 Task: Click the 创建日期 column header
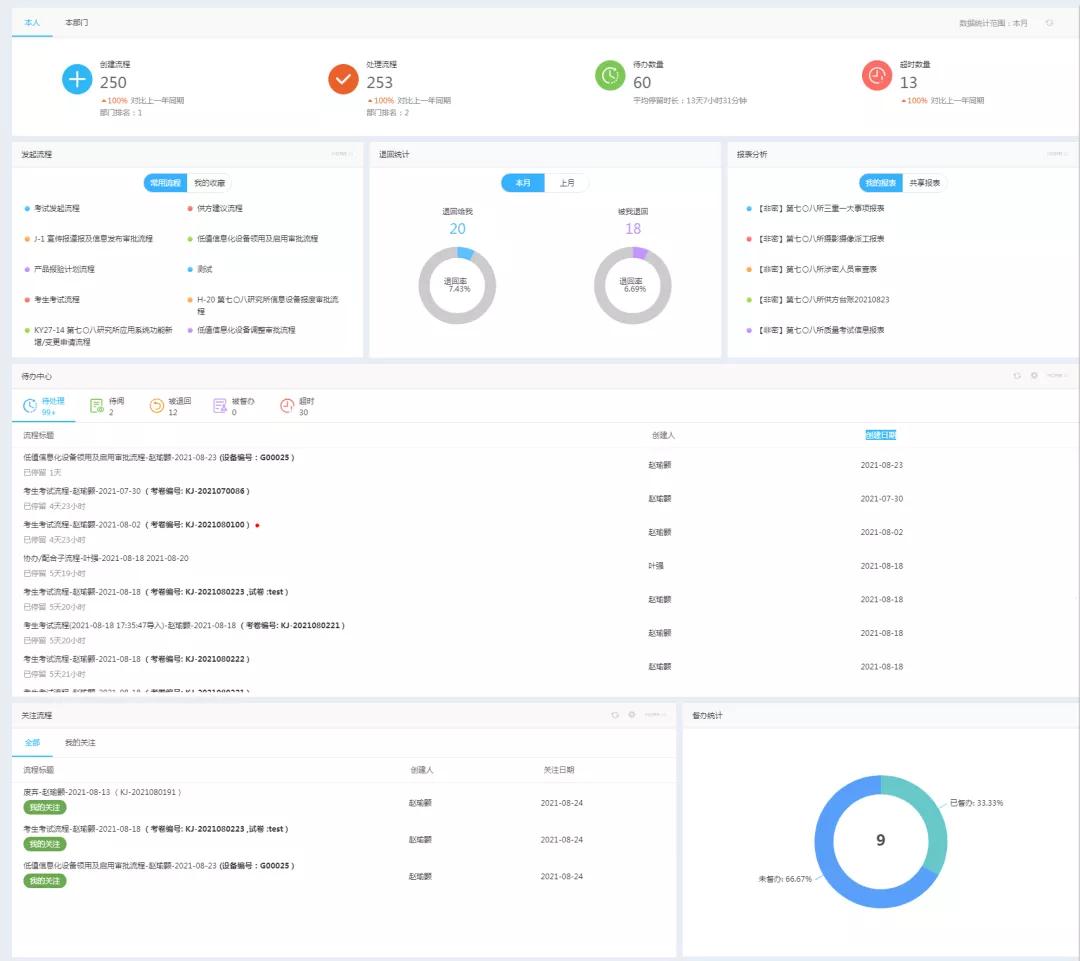[880, 435]
